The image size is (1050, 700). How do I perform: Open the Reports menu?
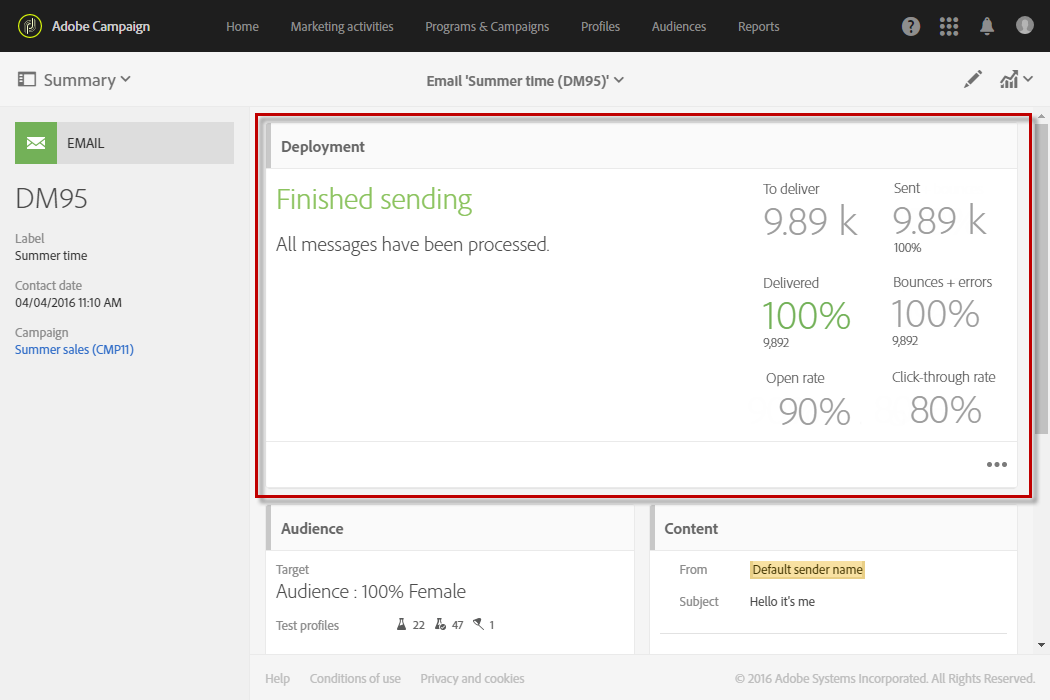[759, 27]
